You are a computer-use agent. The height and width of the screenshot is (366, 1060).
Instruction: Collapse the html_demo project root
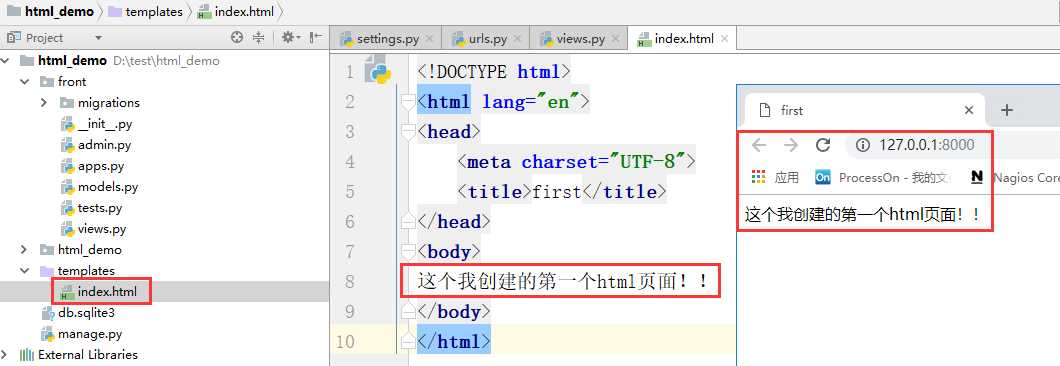(6, 61)
